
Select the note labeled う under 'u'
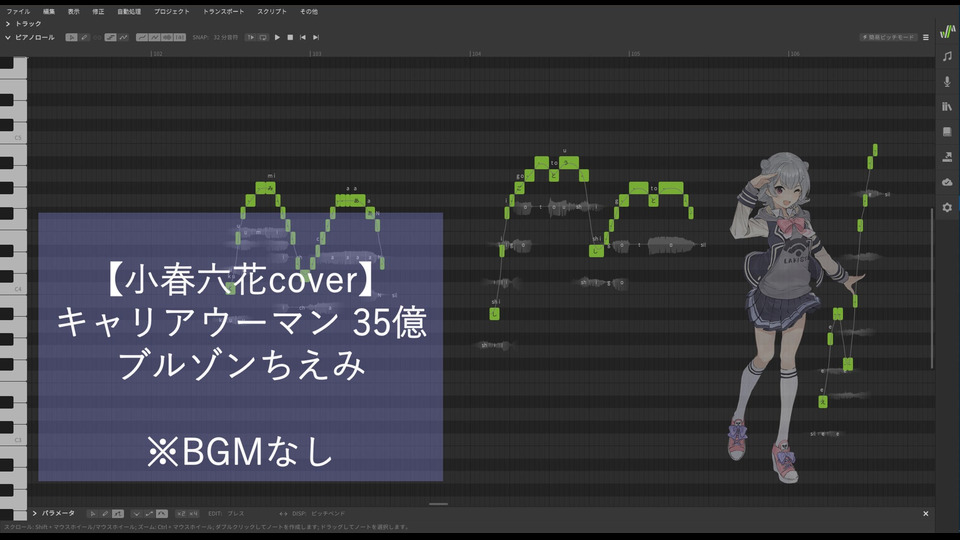point(570,162)
